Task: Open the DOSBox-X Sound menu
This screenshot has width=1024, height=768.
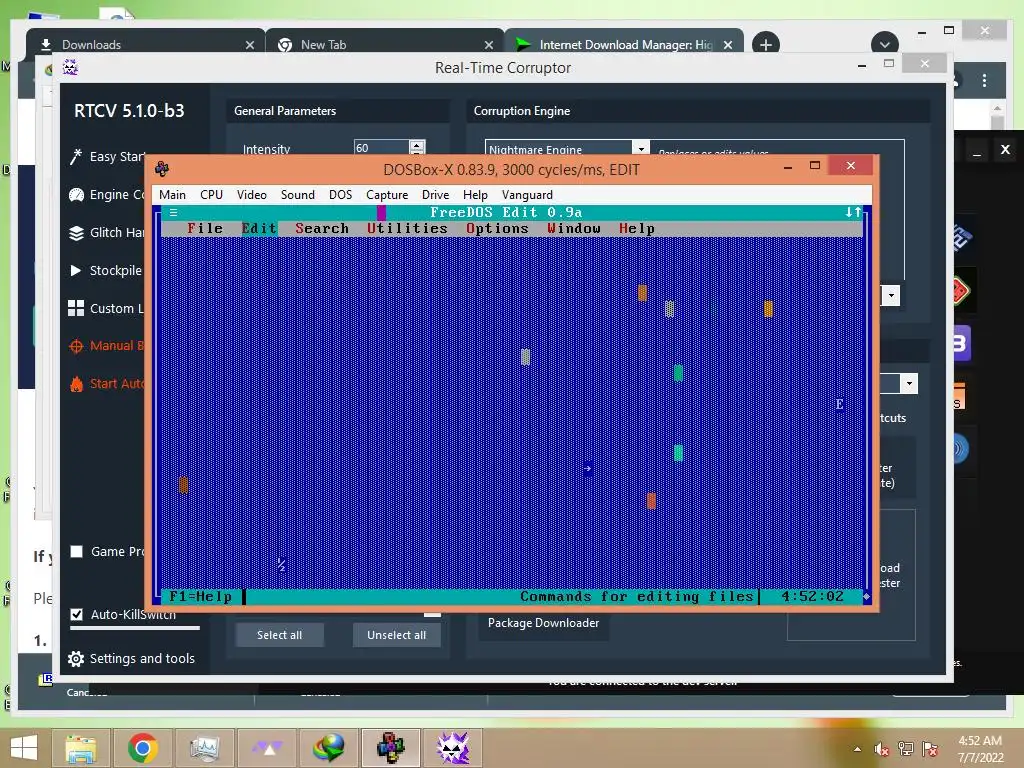Action: (x=298, y=195)
